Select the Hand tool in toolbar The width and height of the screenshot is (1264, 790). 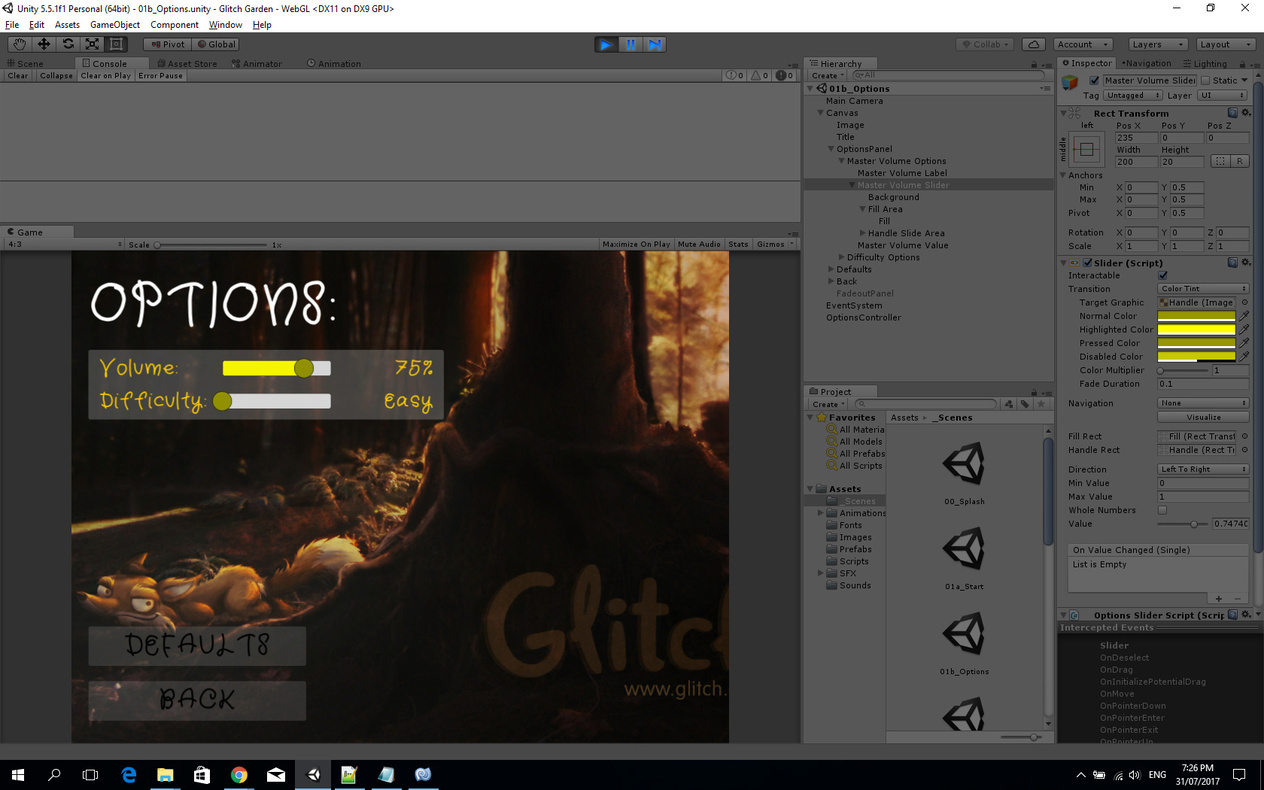[x=19, y=44]
